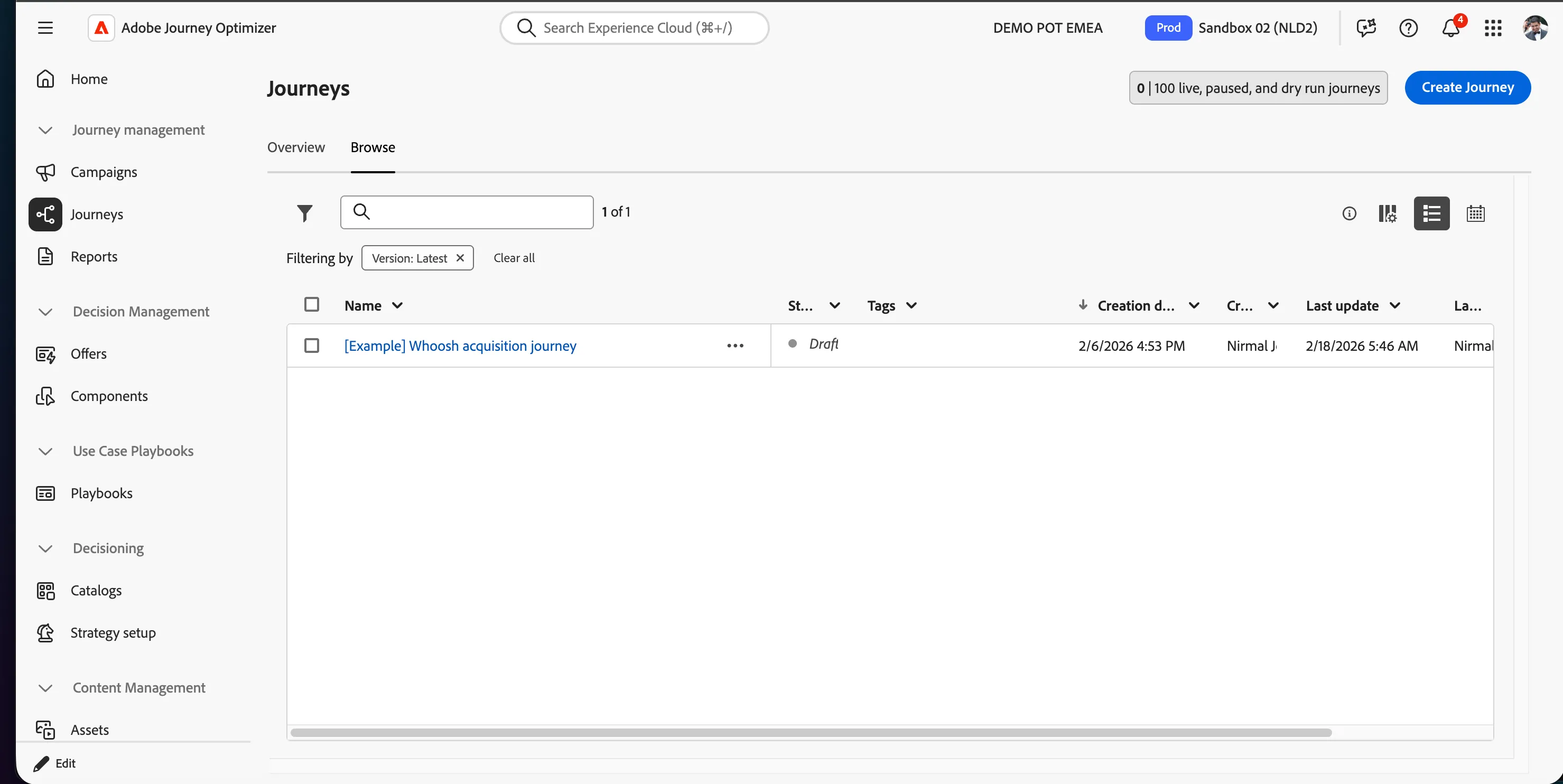This screenshot has height=784, width=1563.
Task: Open the Tags column dropdown
Action: pyautogui.click(x=911, y=306)
